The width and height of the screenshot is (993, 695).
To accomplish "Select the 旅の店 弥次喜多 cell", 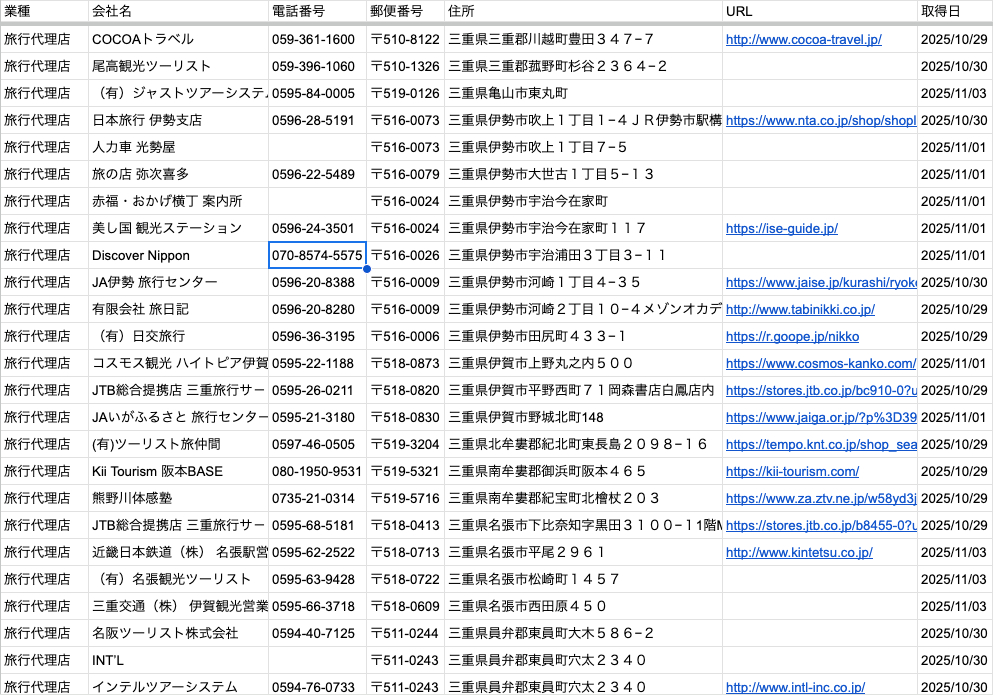I will click(178, 174).
